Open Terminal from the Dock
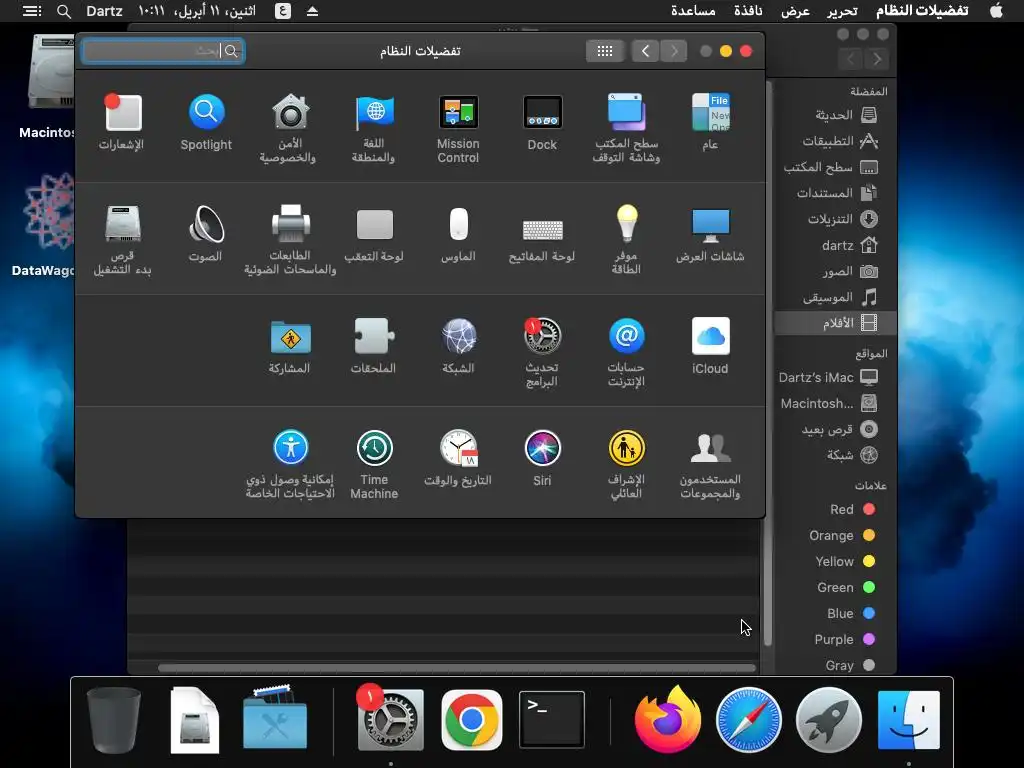The image size is (1024, 768). tap(552, 720)
